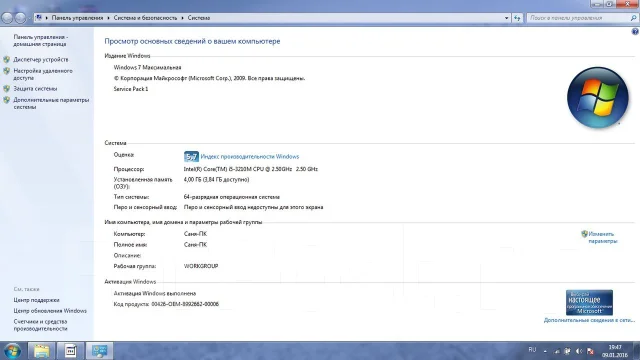Expand dropdown arrow after Control Panel breadcrumb
Viewport: 640px width, 360px height.
[108, 18]
